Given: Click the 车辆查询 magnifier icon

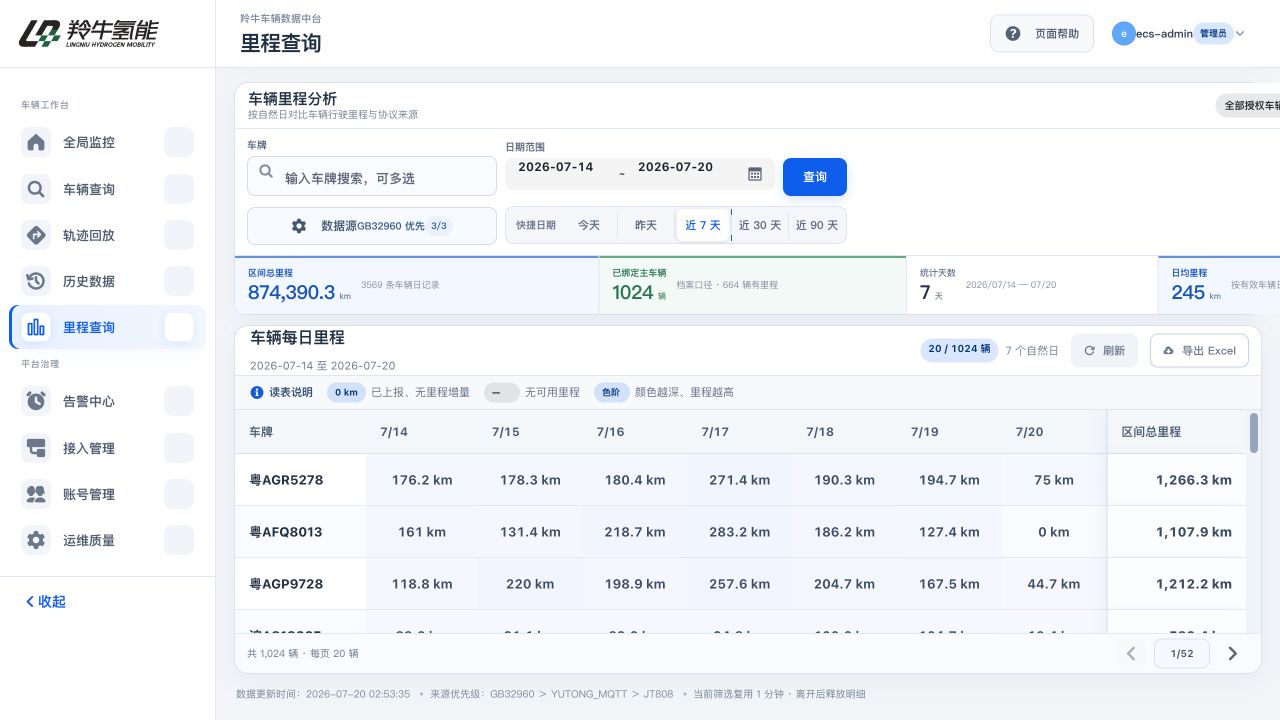Looking at the screenshot, I should click(36, 189).
